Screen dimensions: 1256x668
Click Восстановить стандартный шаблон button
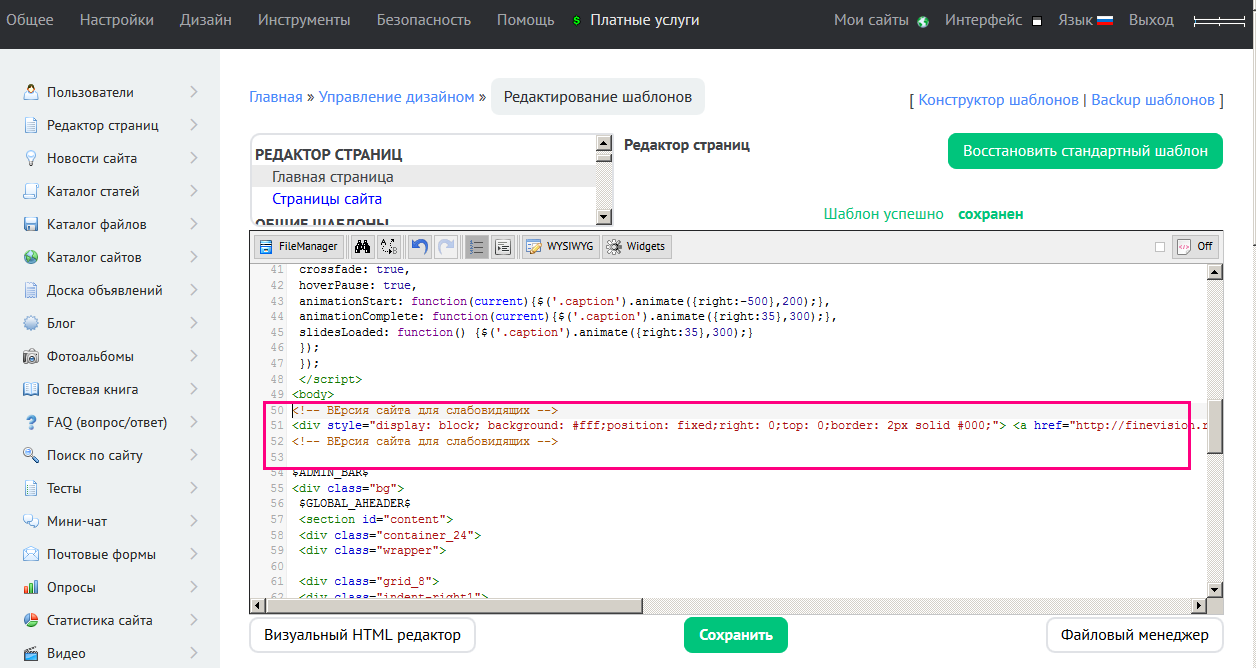tap(1085, 151)
